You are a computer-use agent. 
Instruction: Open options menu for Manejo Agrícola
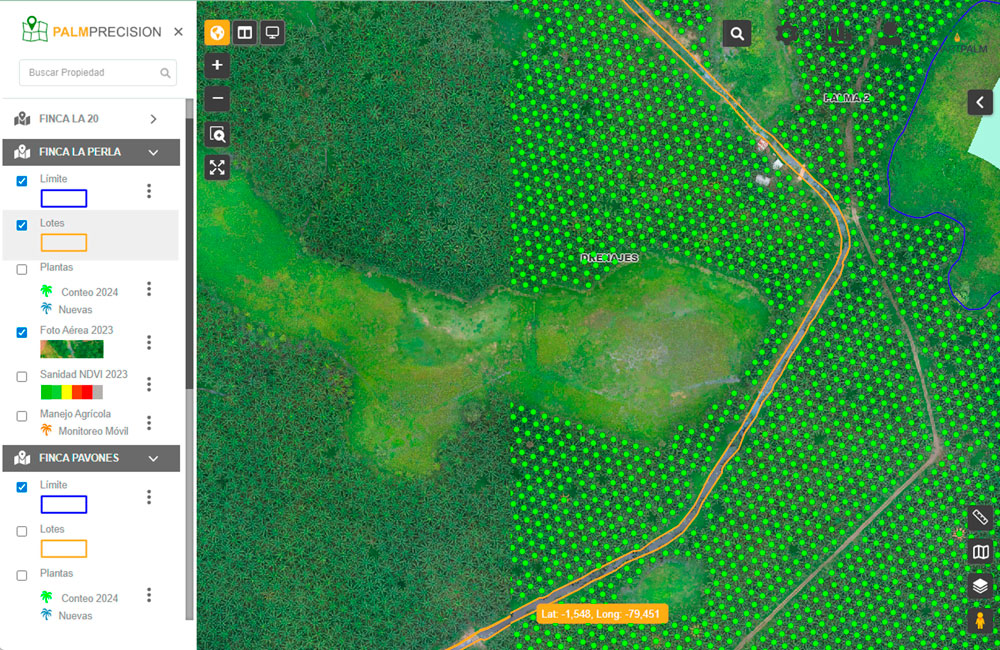click(x=149, y=423)
